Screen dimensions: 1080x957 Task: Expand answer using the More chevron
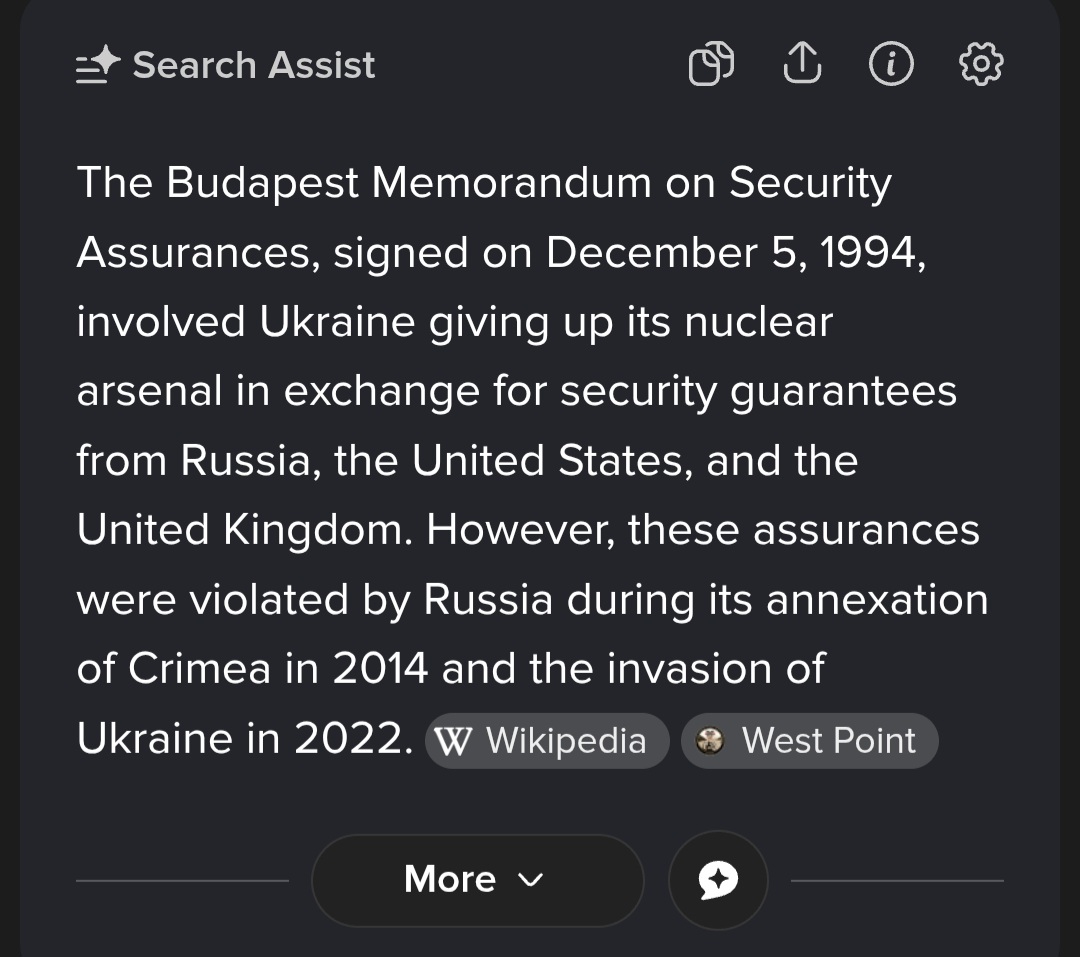530,880
